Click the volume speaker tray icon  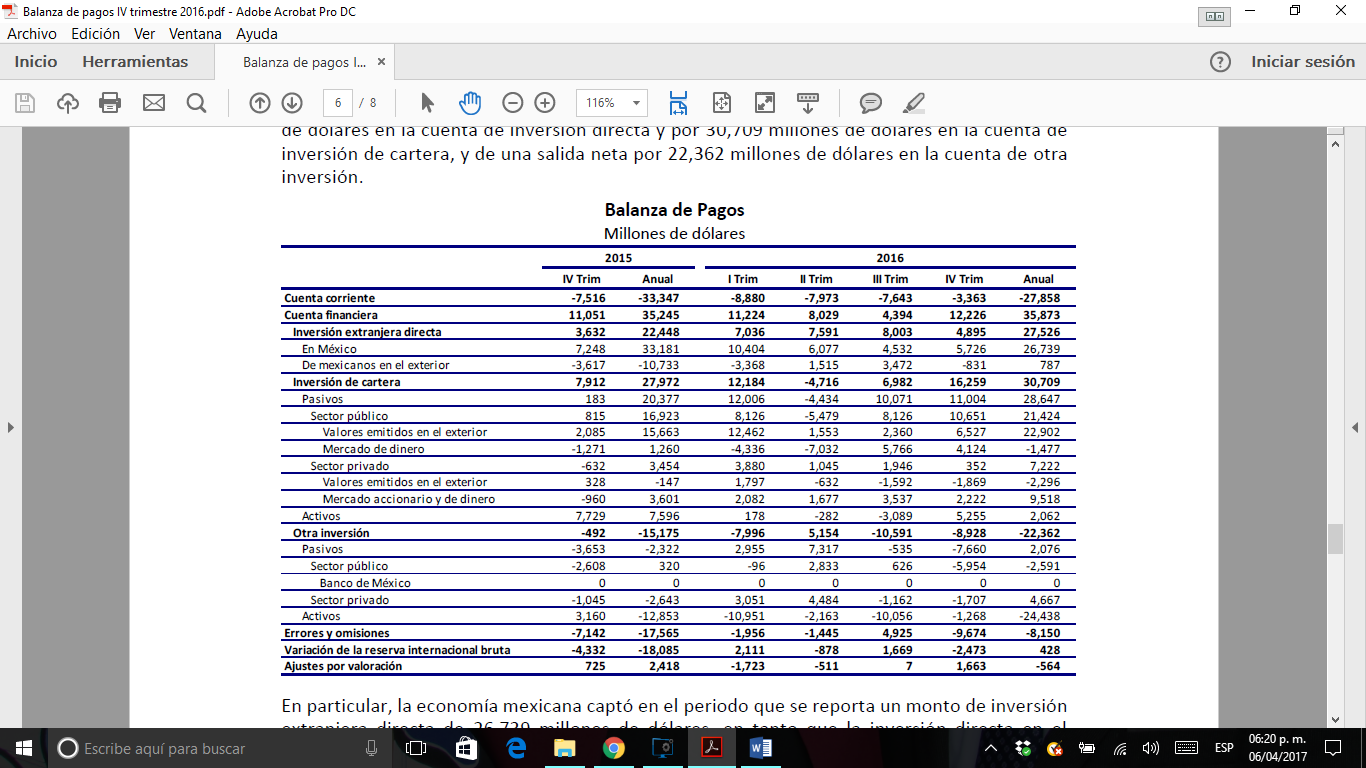coord(1151,748)
